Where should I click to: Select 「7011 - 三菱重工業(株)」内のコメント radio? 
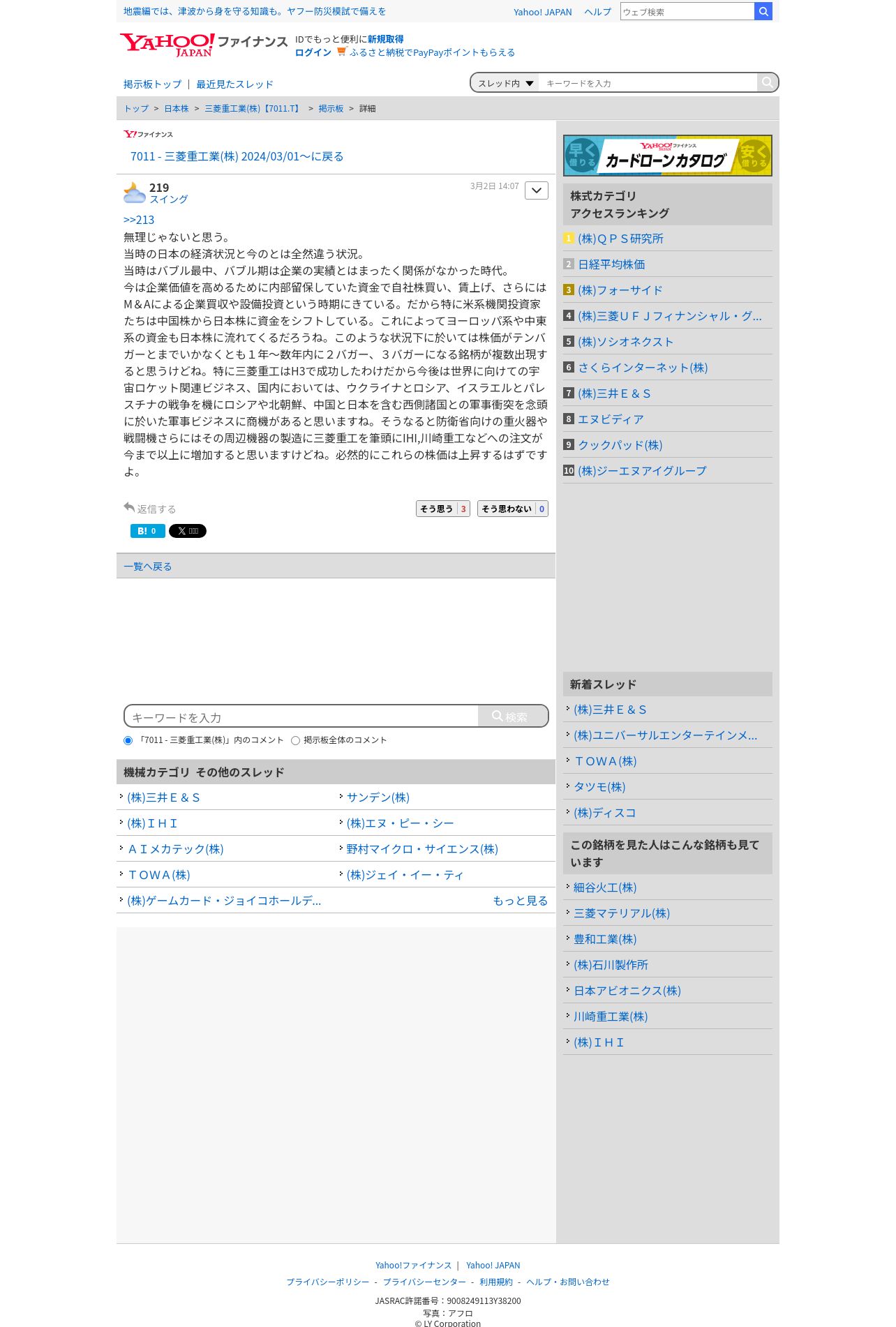(x=128, y=740)
